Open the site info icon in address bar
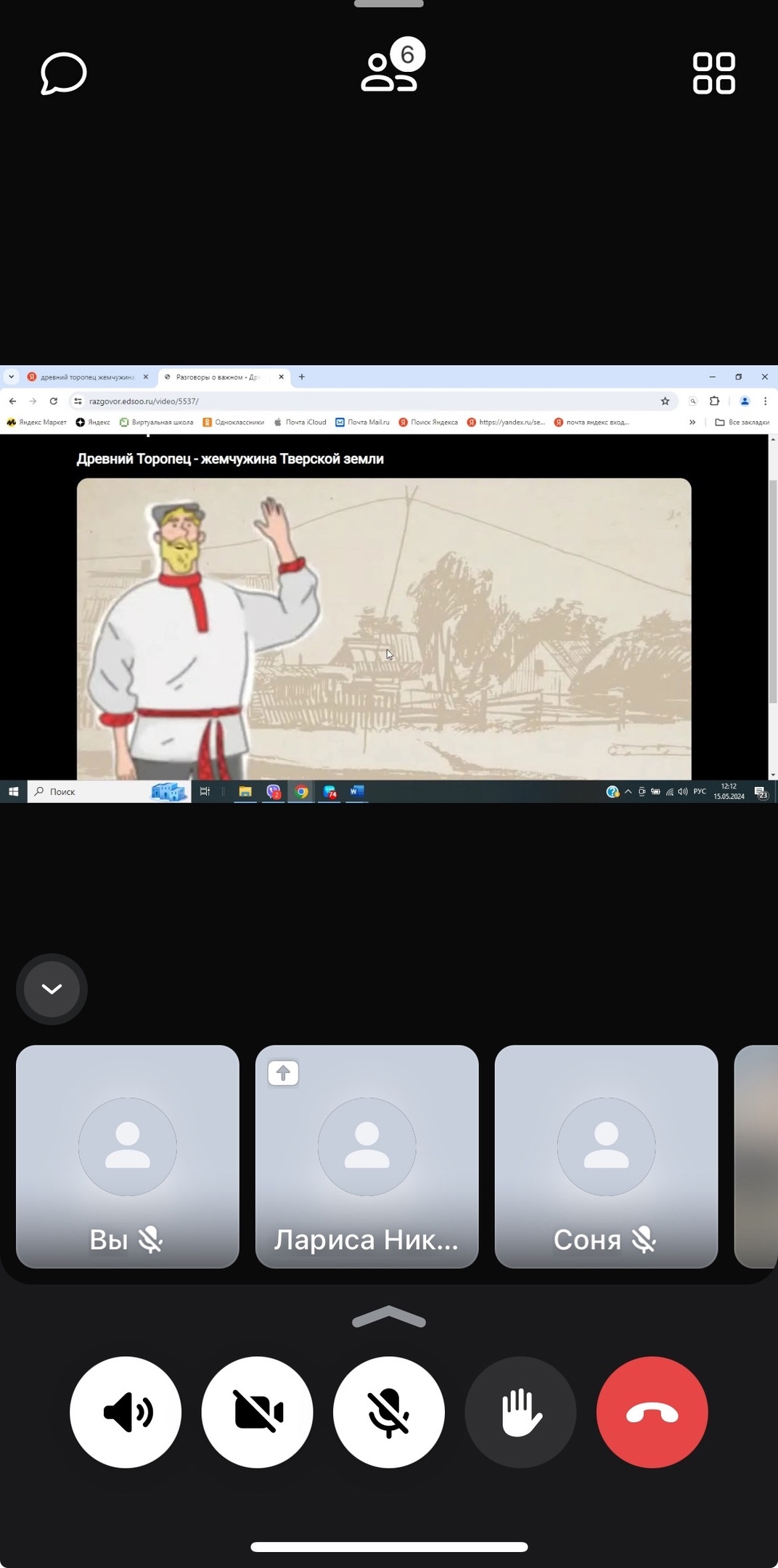The width and height of the screenshot is (778, 1568). click(78, 401)
